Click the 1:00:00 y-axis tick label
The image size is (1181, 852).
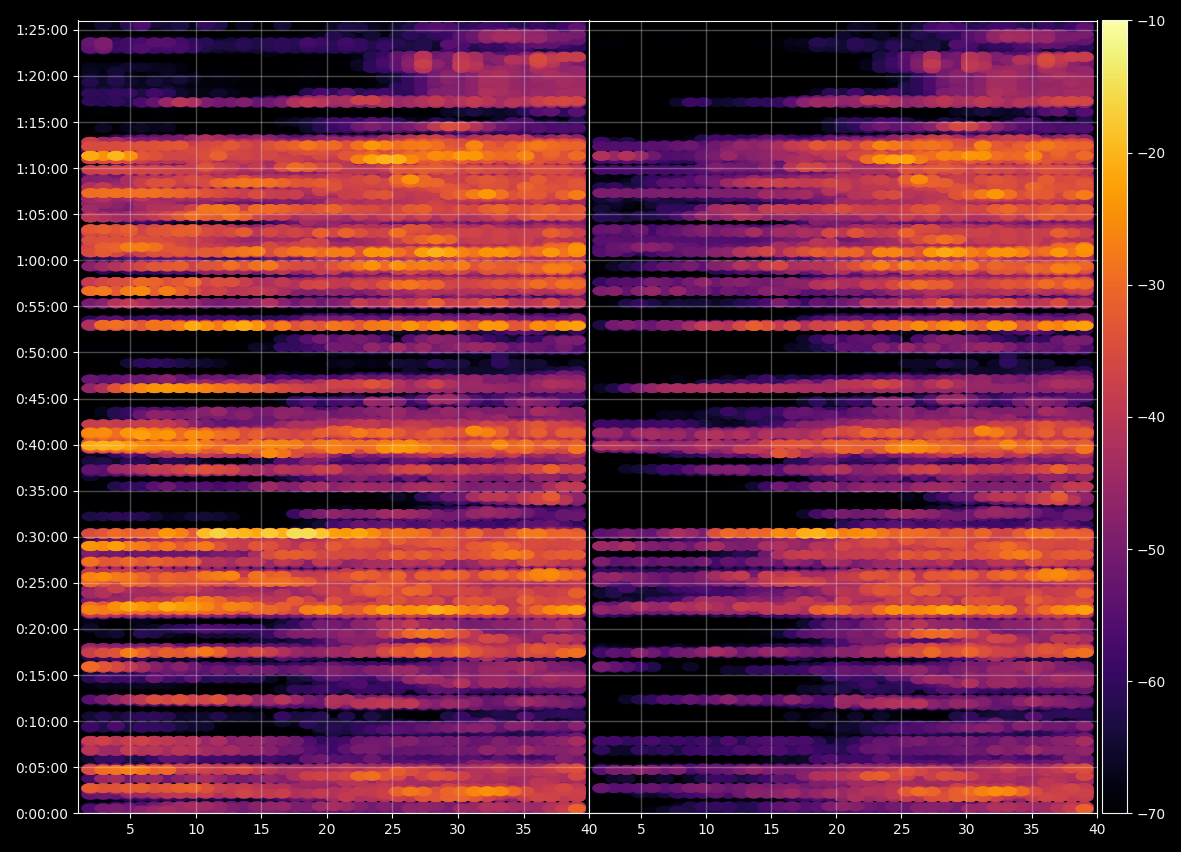pyautogui.click(x=42, y=261)
